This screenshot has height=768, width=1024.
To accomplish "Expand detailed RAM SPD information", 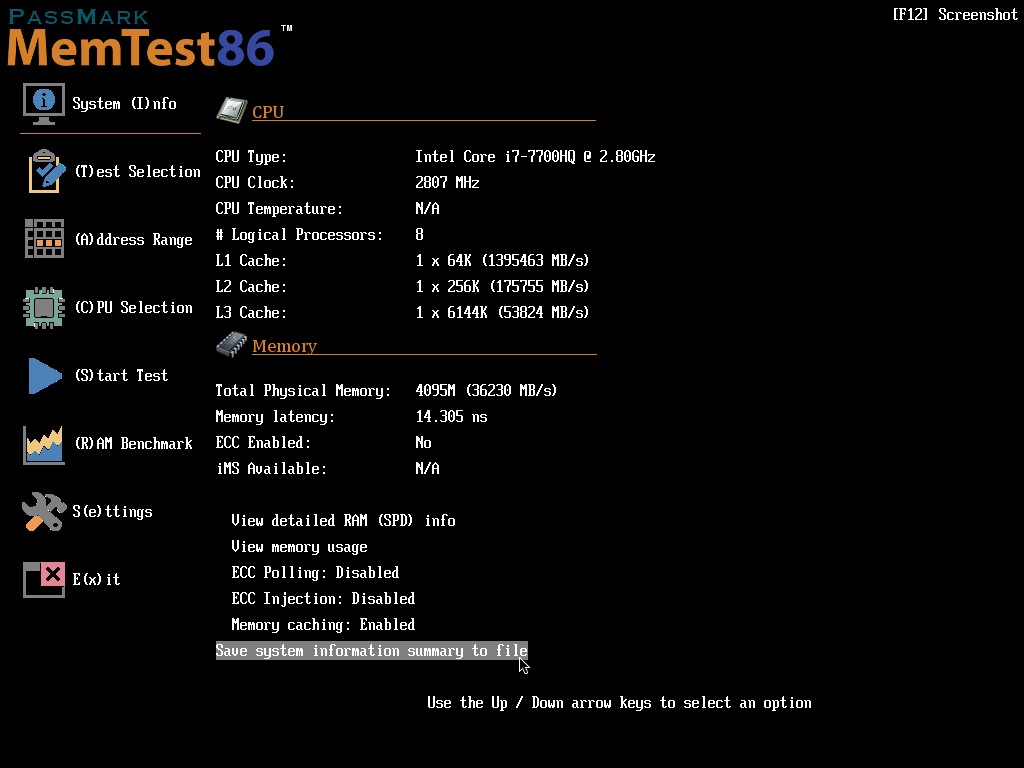I will (343, 520).
